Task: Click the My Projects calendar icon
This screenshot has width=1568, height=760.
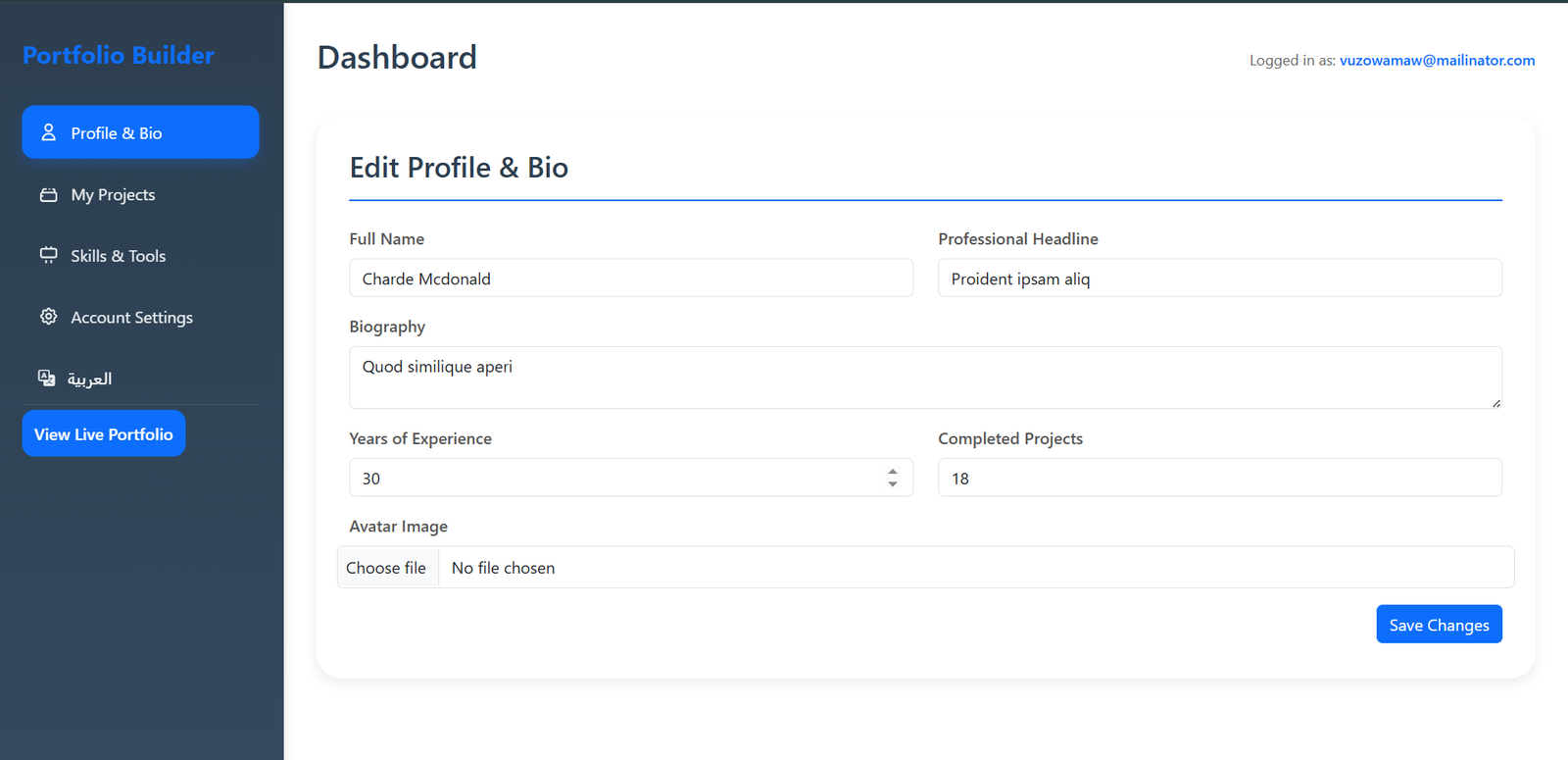Action: pyautogui.click(x=48, y=194)
